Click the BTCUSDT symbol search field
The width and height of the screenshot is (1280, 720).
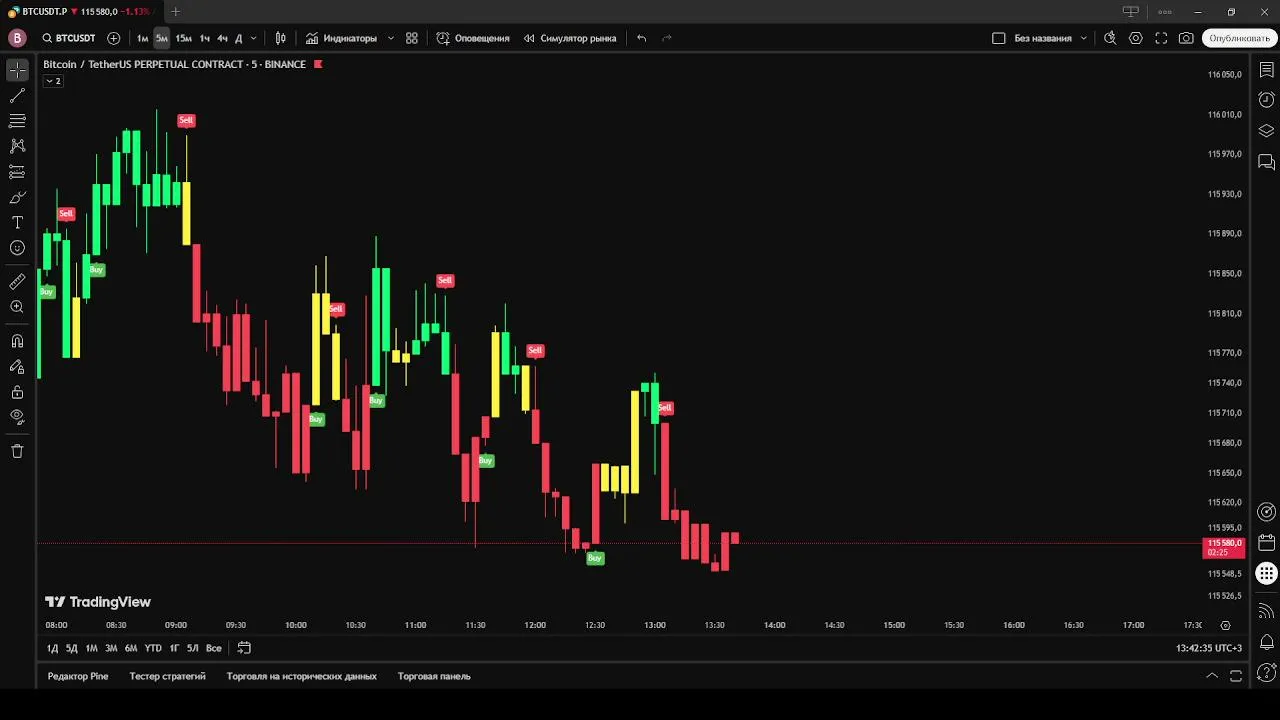point(68,38)
